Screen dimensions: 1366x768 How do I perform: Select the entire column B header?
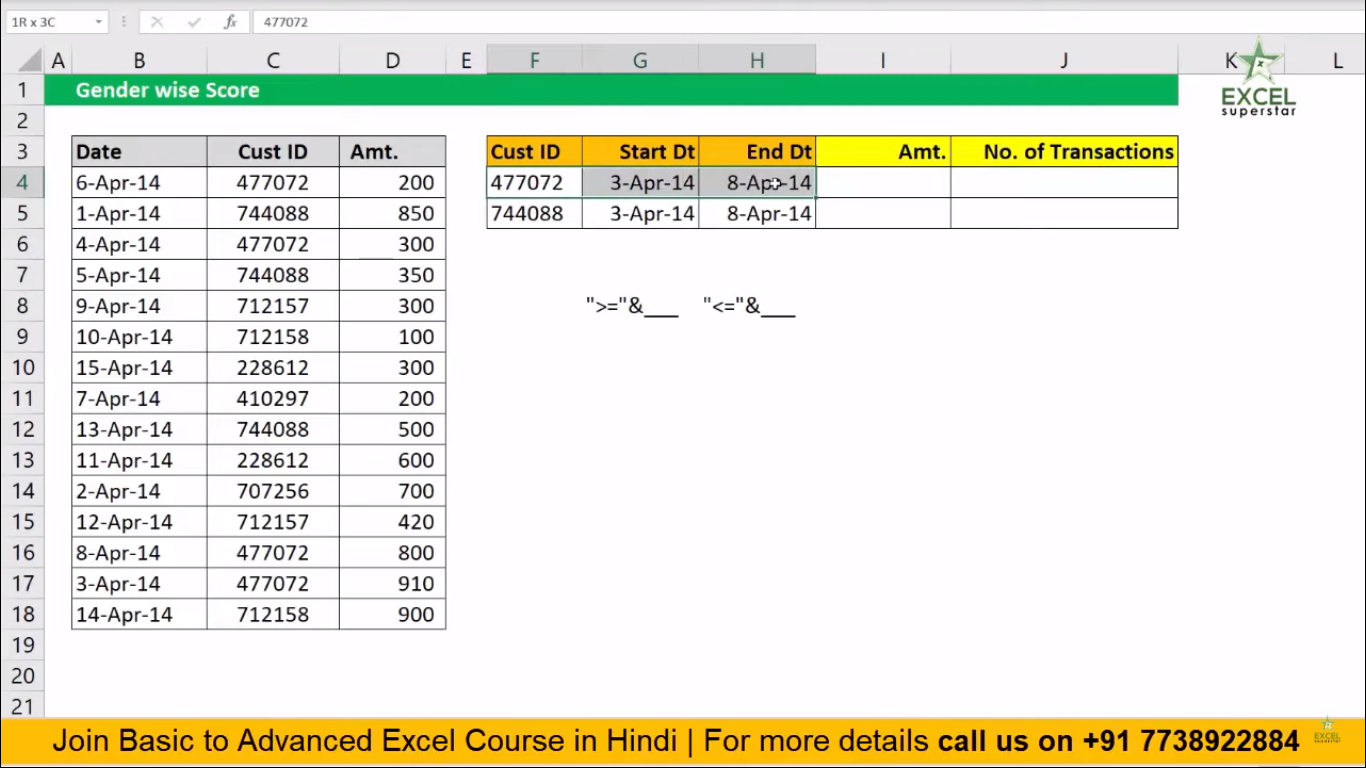[x=139, y=61]
